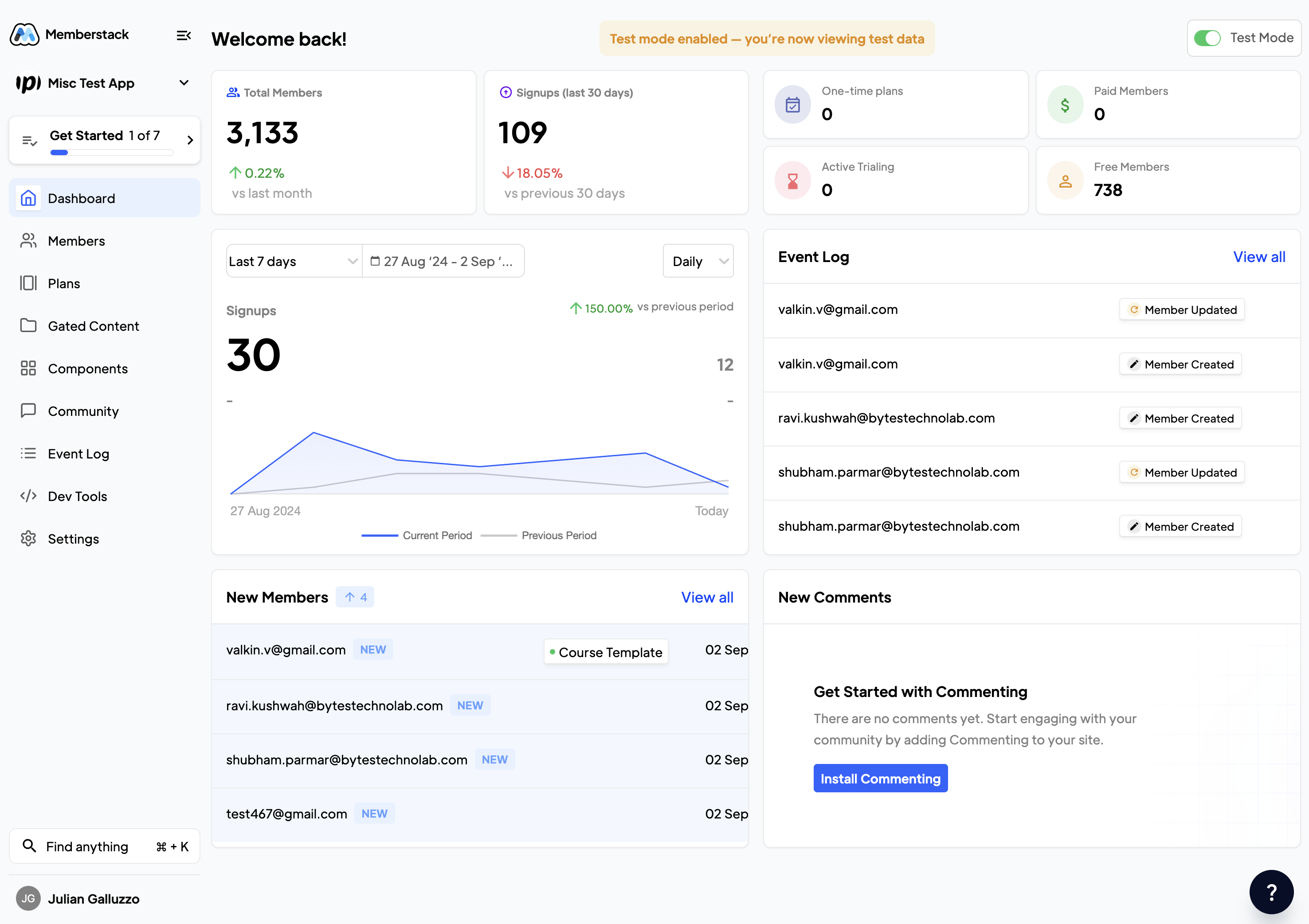Toggle the Test Mode switch off

click(x=1207, y=38)
